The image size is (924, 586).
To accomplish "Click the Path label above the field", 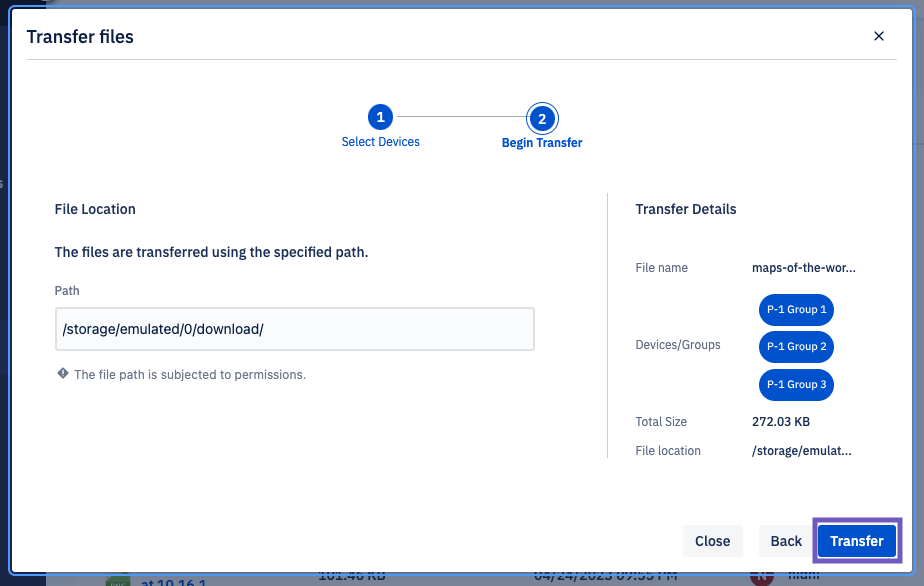I will click(x=67, y=291).
